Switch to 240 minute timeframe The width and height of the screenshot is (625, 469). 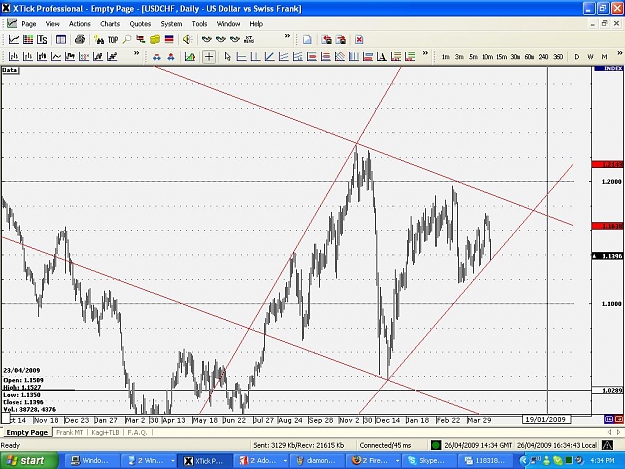click(543, 57)
